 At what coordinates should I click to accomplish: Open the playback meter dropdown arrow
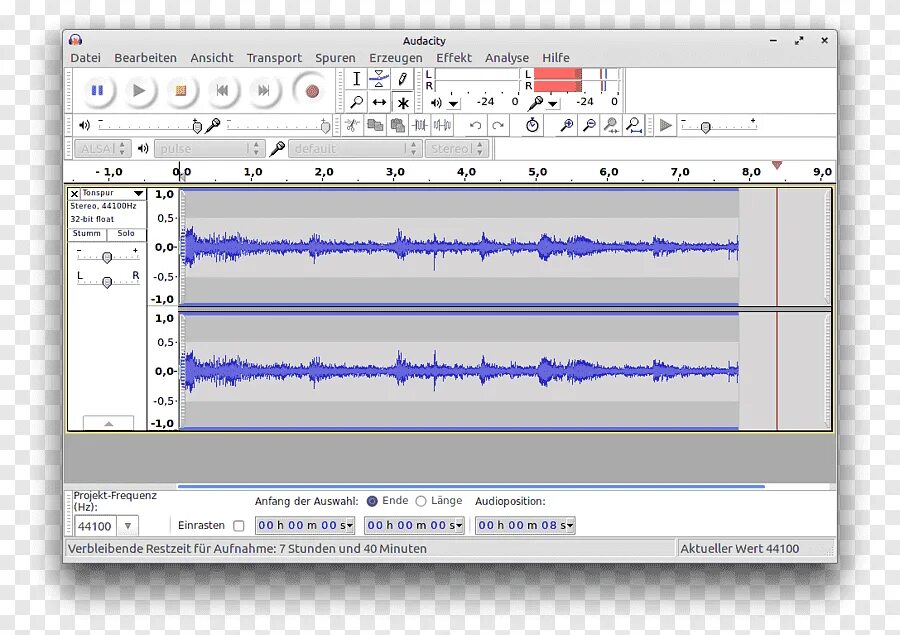[x=453, y=104]
